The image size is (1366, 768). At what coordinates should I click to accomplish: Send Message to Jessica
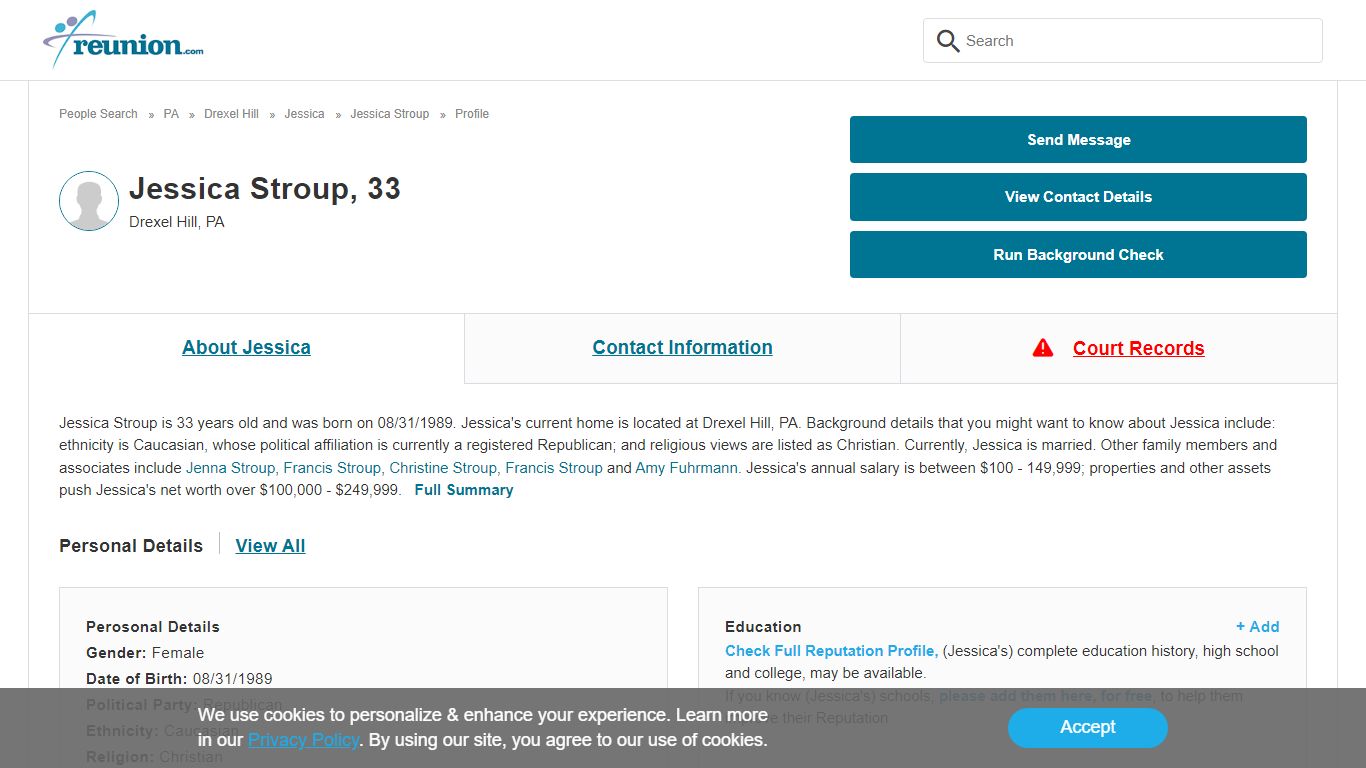pyautogui.click(x=1078, y=140)
